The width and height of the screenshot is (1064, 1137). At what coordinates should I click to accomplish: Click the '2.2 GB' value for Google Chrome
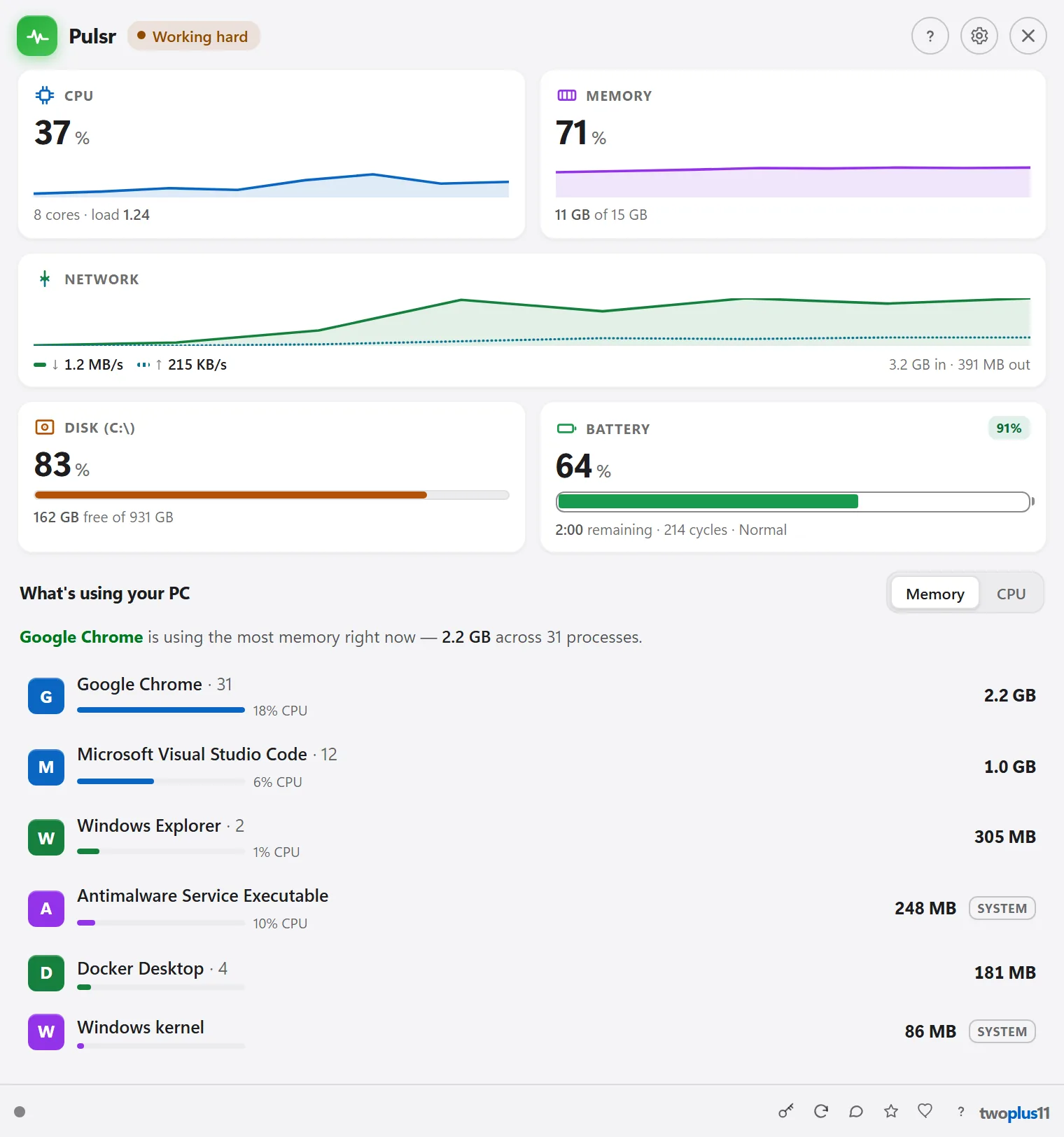[x=1009, y=695]
